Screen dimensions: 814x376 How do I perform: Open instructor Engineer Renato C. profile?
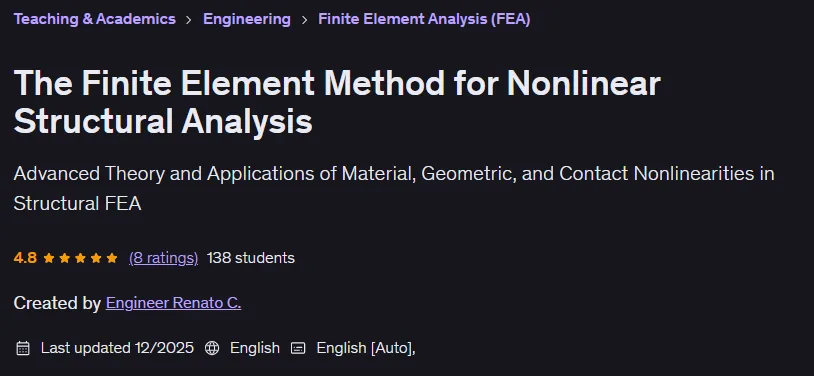pos(173,303)
